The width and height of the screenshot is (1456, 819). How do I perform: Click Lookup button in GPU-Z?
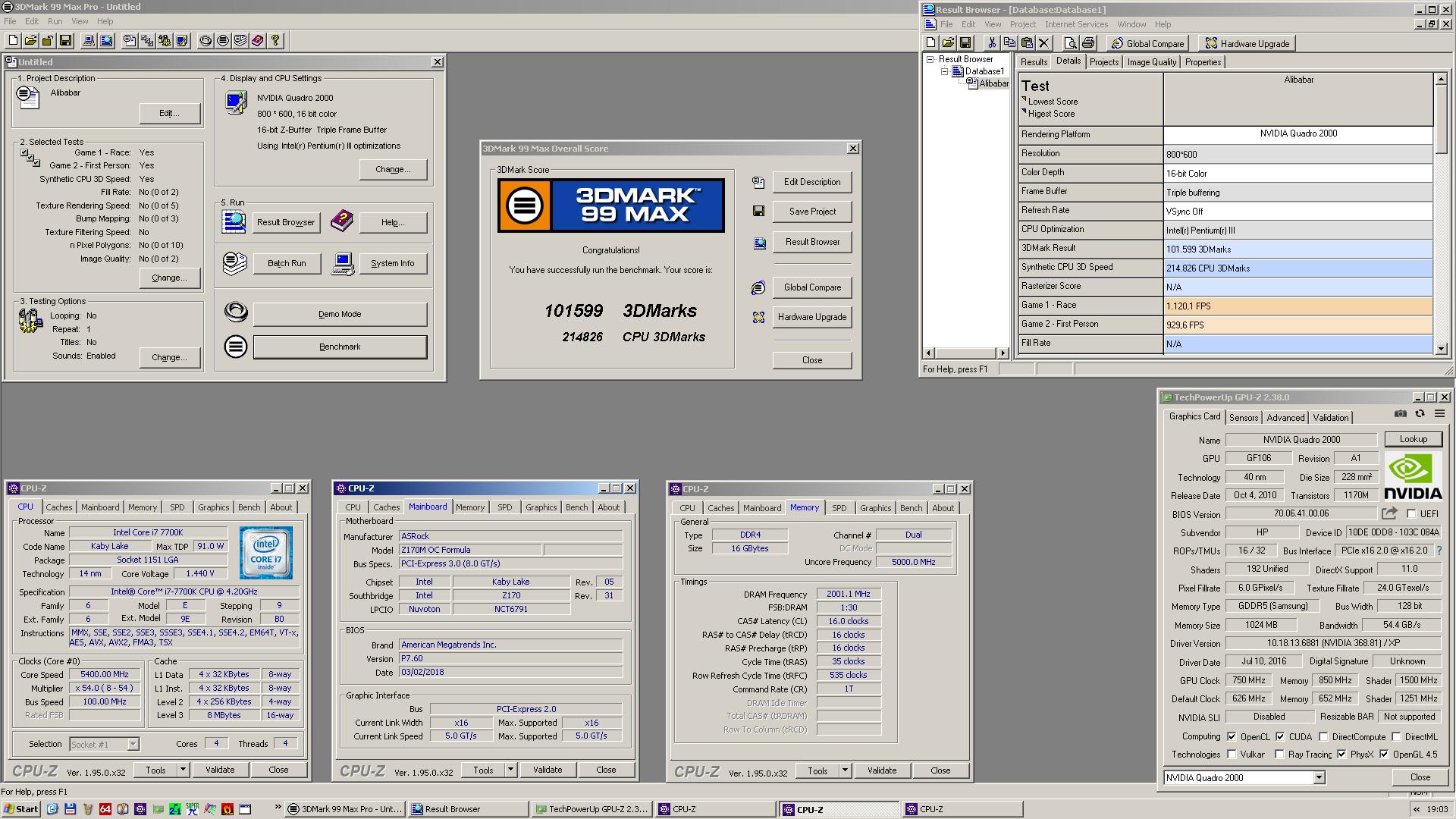1413,439
